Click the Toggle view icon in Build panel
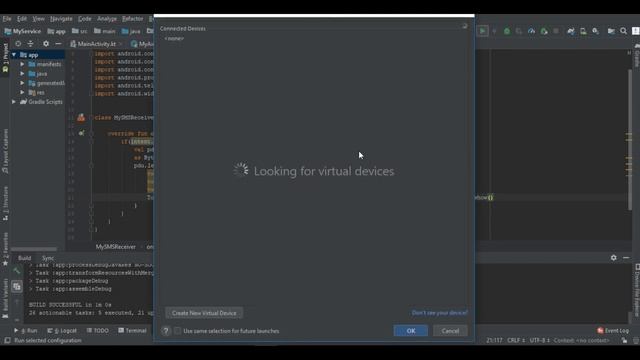The width and height of the screenshot is (640, 360). 17,287
